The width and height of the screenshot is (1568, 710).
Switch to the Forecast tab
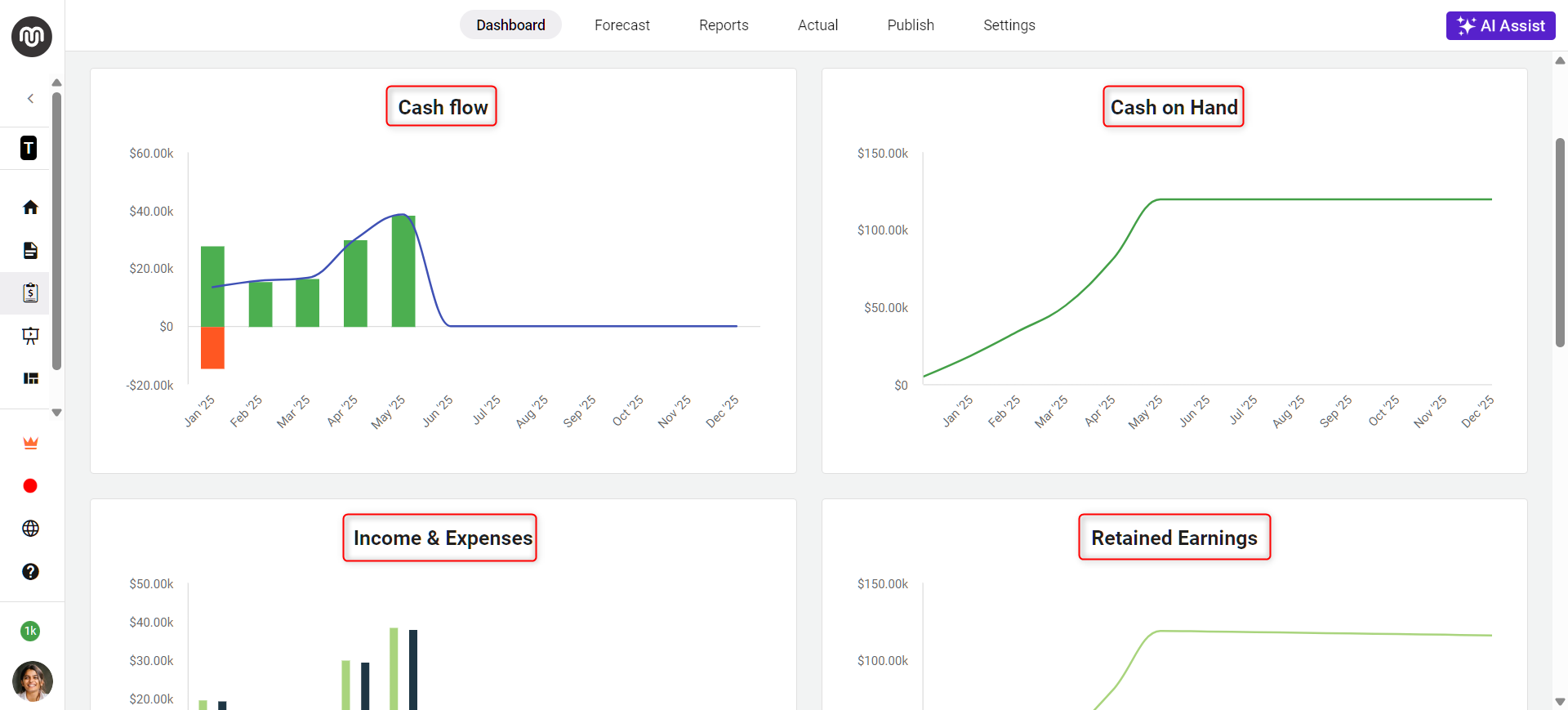[x=622, y=25]
